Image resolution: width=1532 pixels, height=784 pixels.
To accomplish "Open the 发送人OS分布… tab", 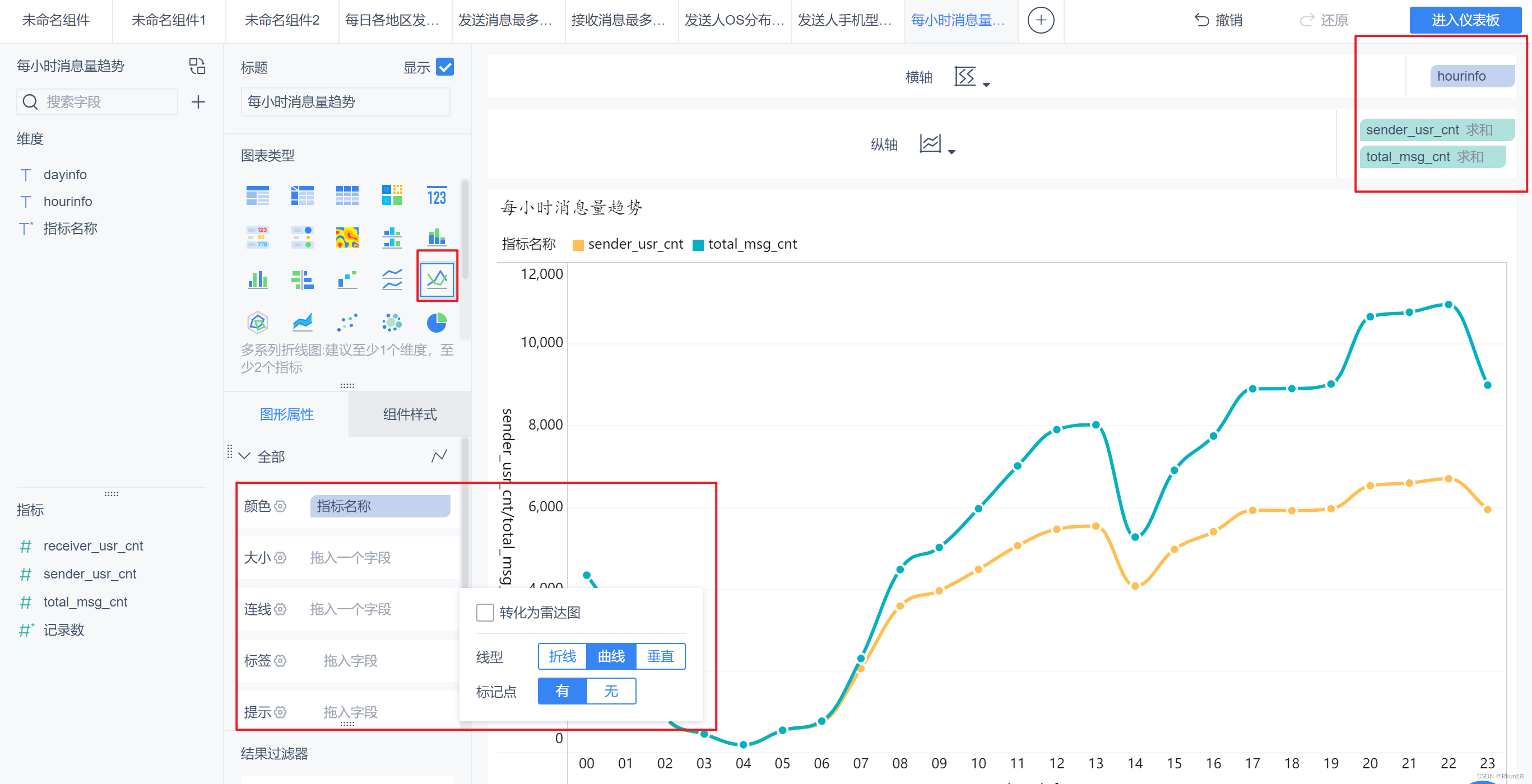I will coord(735,20).
